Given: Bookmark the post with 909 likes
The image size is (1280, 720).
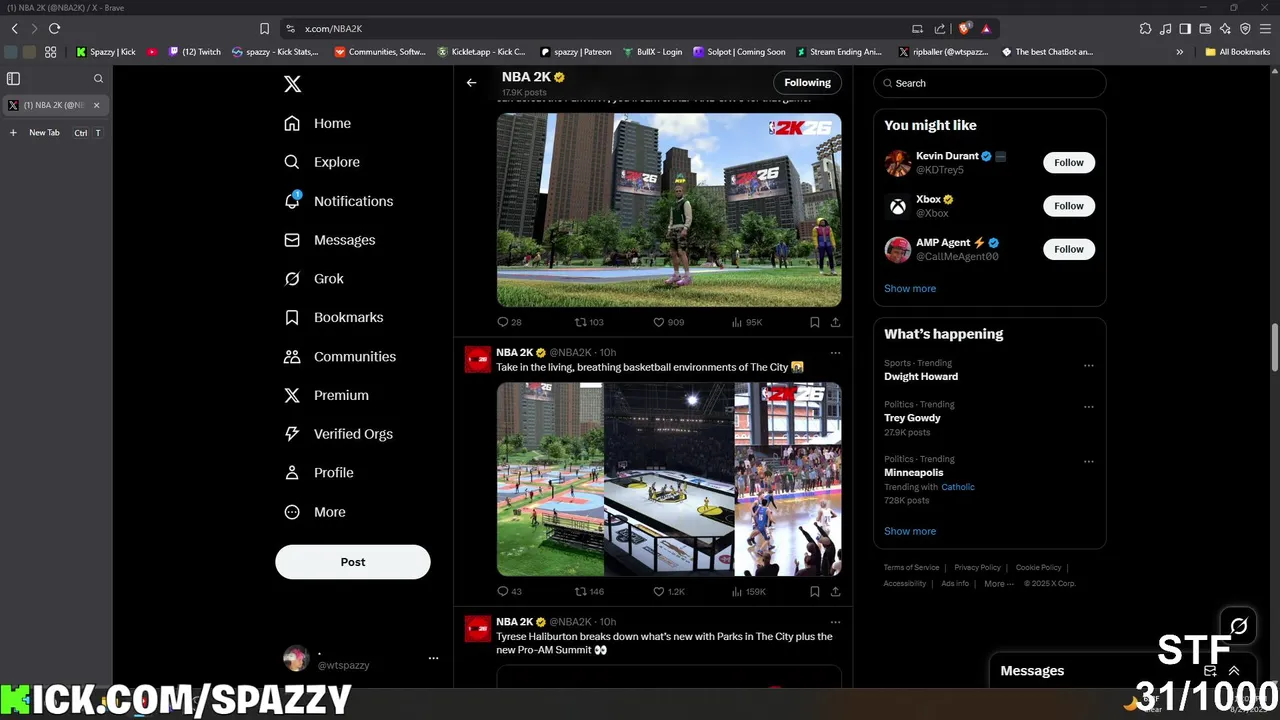Looking at the screenshot, I should (814, 322).
